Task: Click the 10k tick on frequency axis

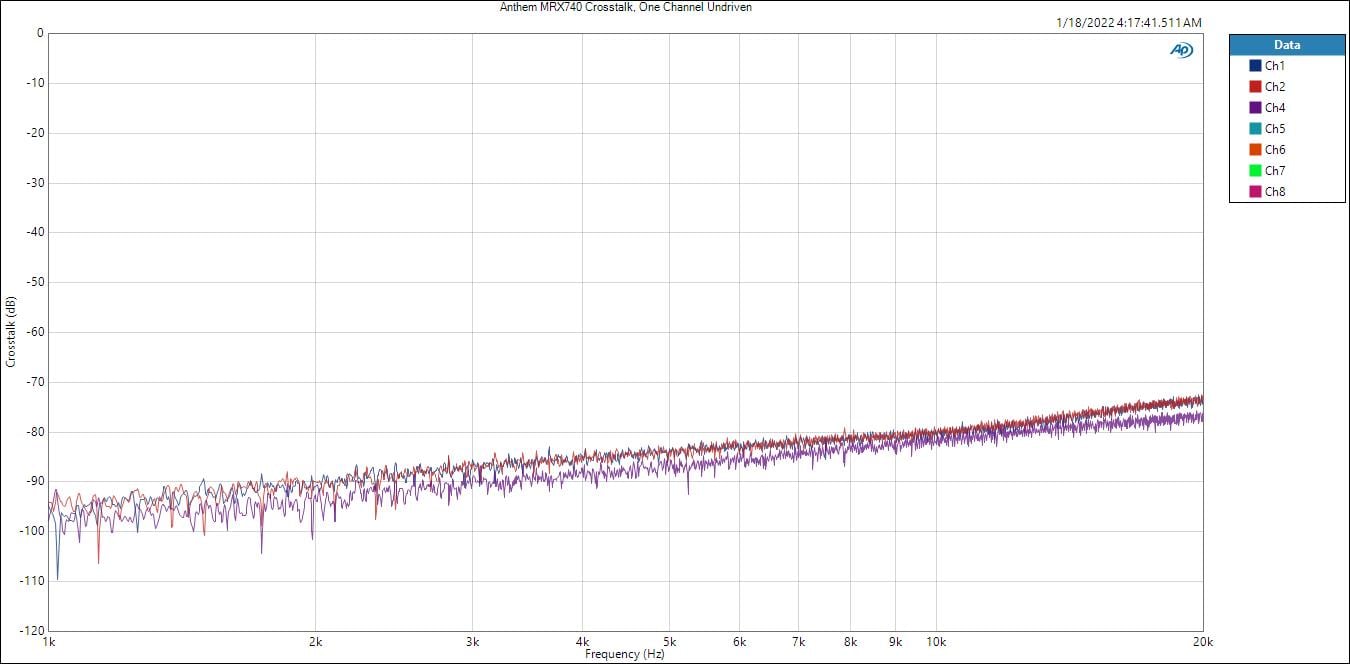Action: point(936,642)
